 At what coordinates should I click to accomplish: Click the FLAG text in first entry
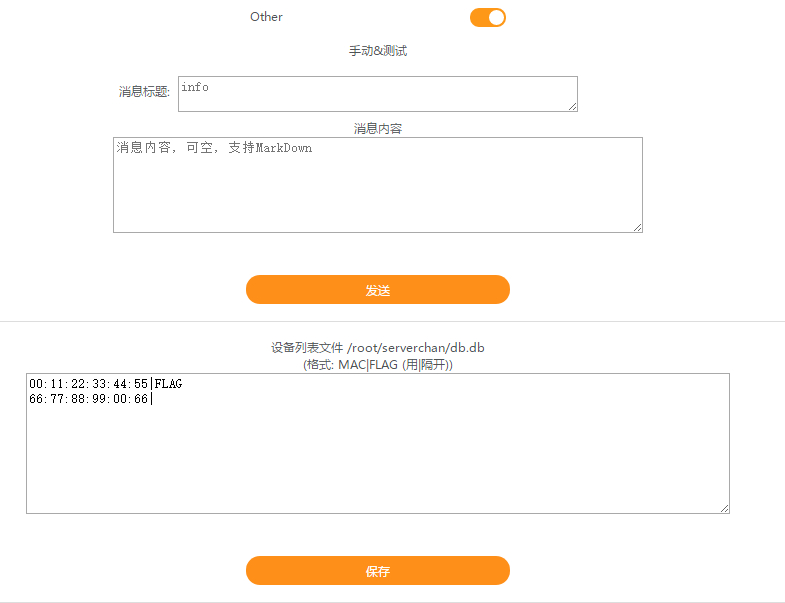click(x=169, y=384)
